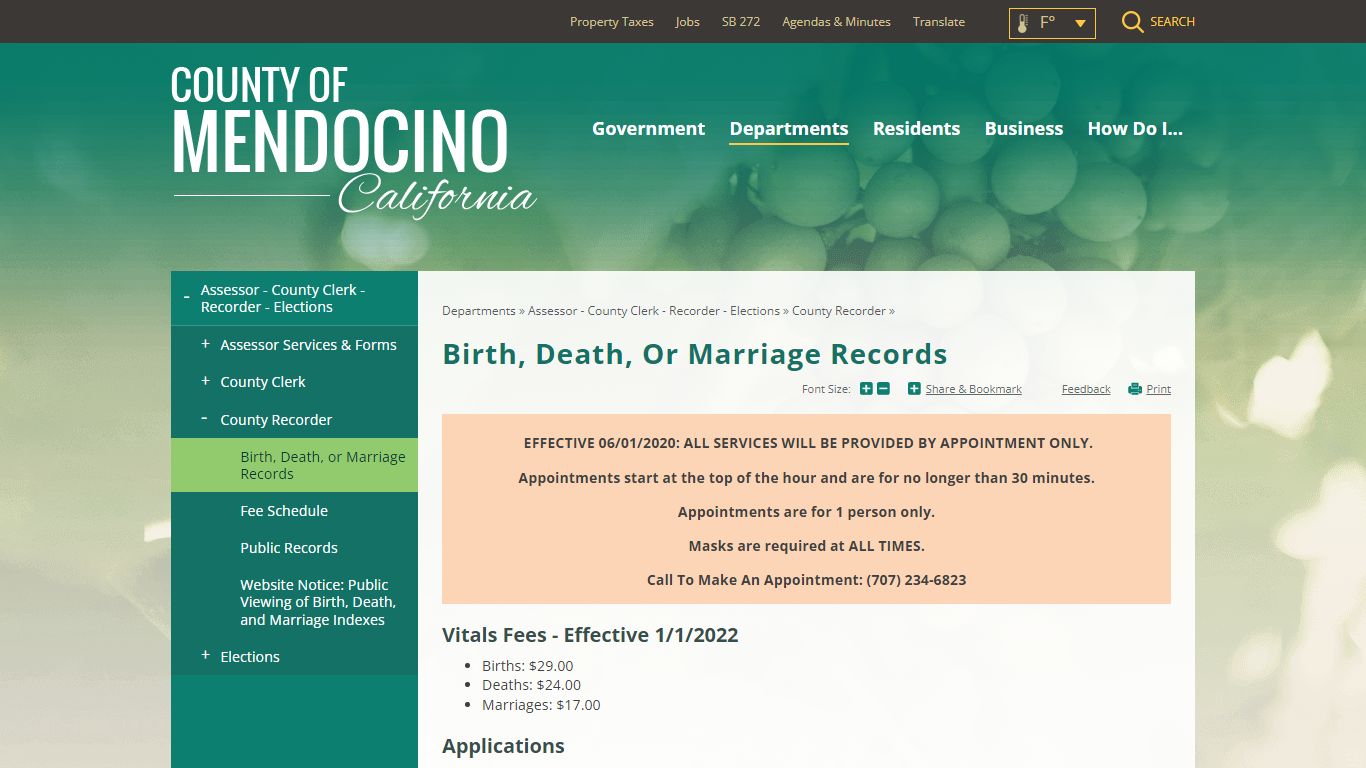Open the Feedback link
The image size is (1366, 768).
click(1086, 389)
